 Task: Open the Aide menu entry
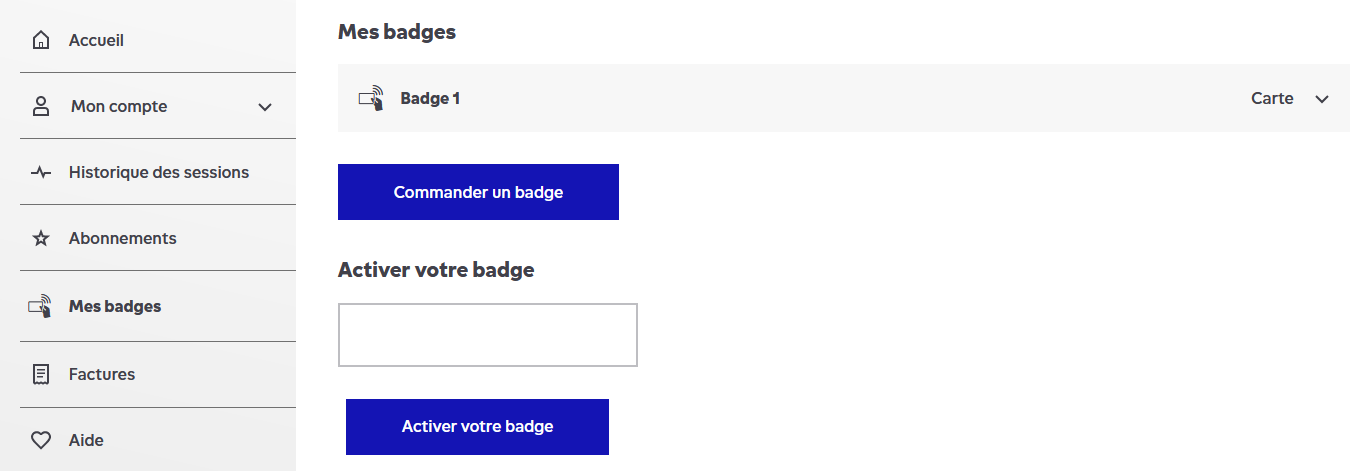(86, 440)
